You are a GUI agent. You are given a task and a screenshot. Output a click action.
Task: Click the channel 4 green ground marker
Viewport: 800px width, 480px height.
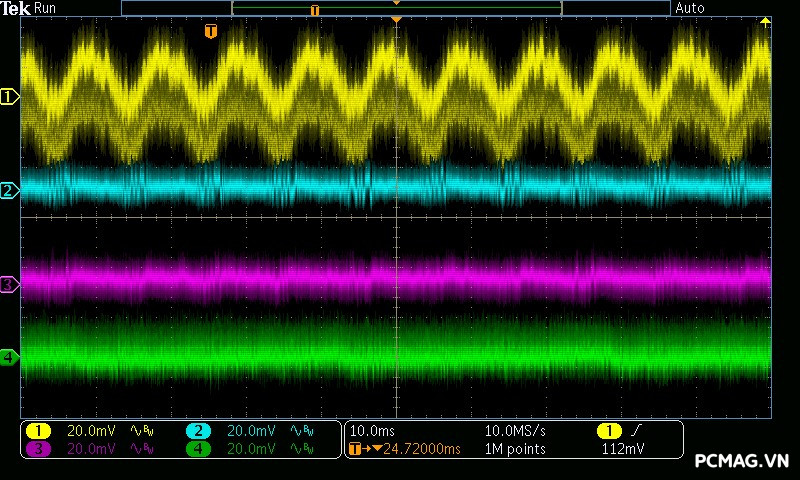point(9,357)
